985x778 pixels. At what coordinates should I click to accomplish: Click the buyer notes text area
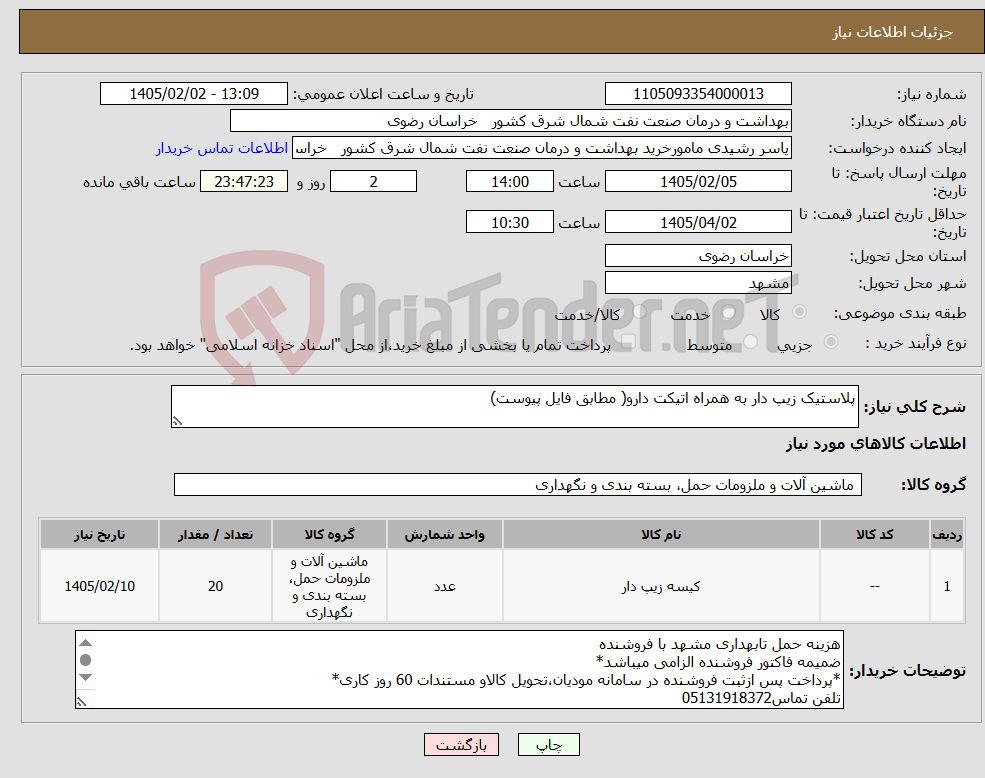(x=459, y=670)
